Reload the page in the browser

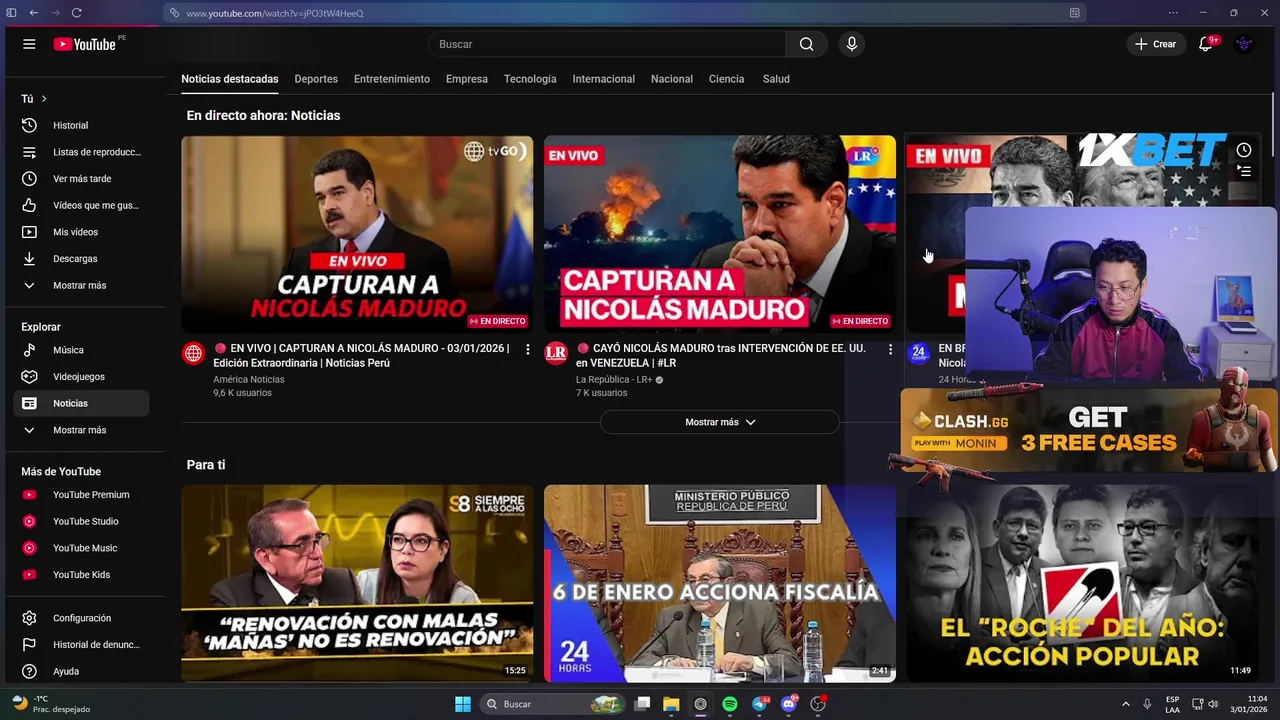[76, 13]
